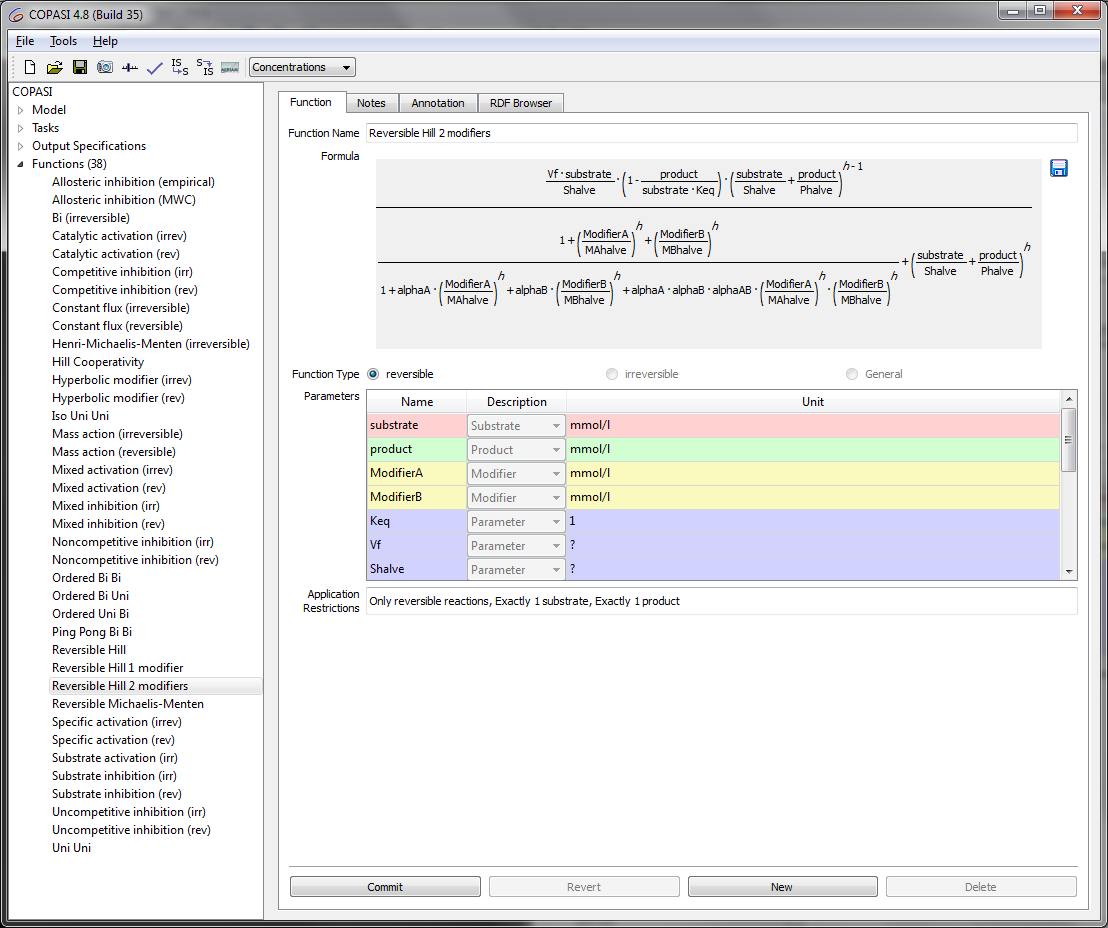Click the New document toolbar icon
The height and width of the screenshot is (928, 1108).
[30, 68]
